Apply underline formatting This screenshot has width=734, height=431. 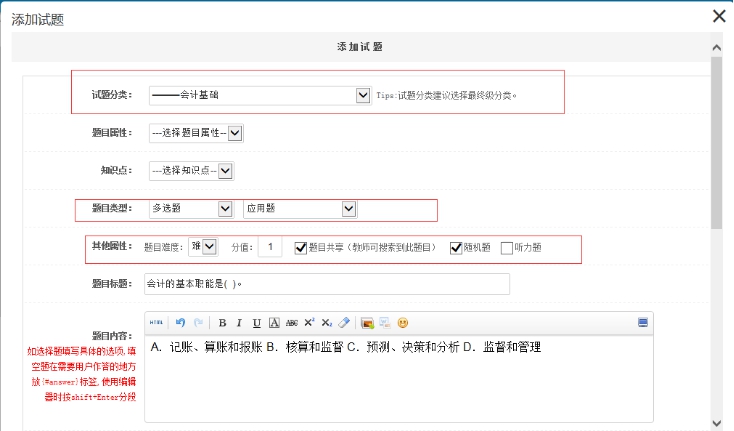click(x=257, y=323)
